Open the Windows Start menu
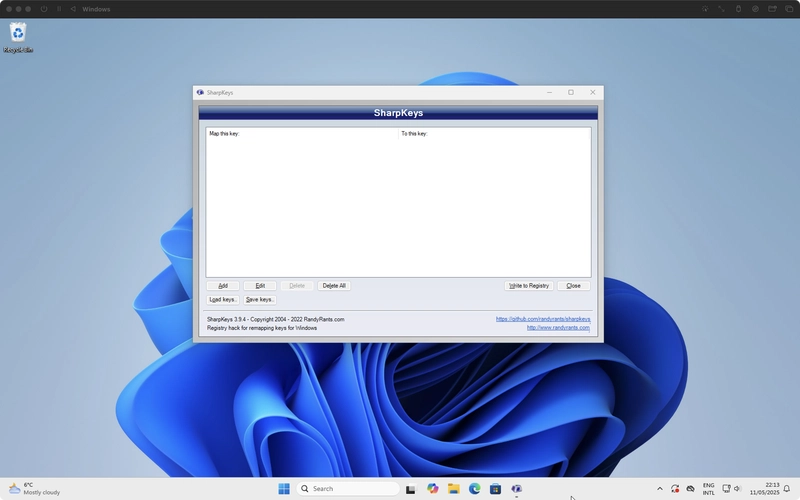The width and height of the screenshot is (800, 500). click(x=284, y=489)
